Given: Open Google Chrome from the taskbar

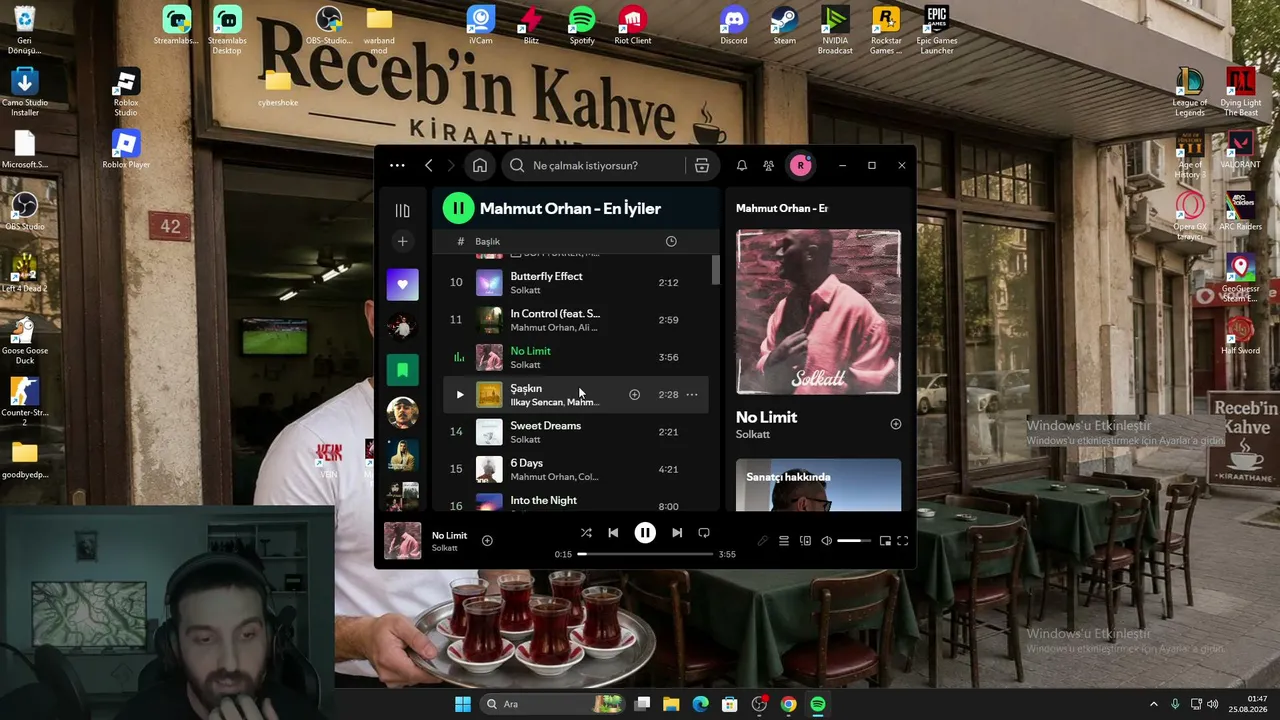Looking at the screenshot, I should [x=788, y=704].
